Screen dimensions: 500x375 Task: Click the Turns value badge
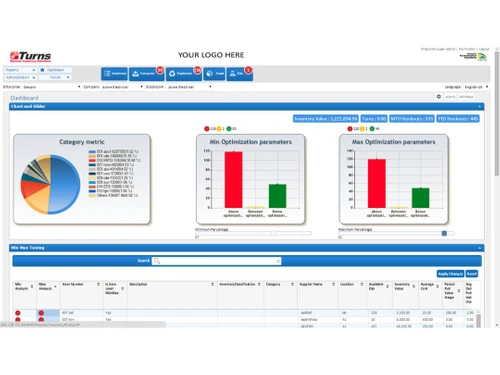[x=374, y=119]
